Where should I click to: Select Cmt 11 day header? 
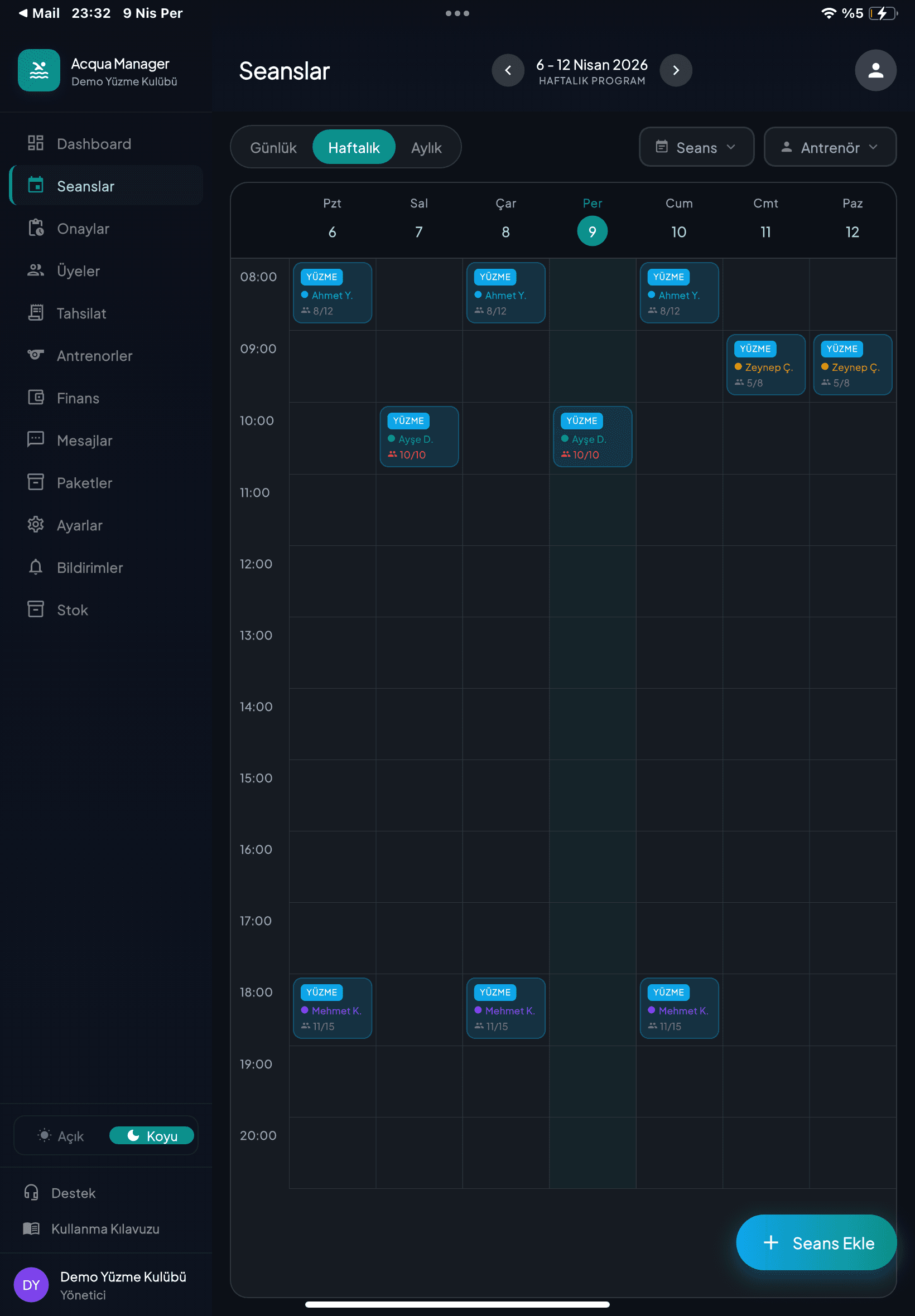(x=765, y=219)
